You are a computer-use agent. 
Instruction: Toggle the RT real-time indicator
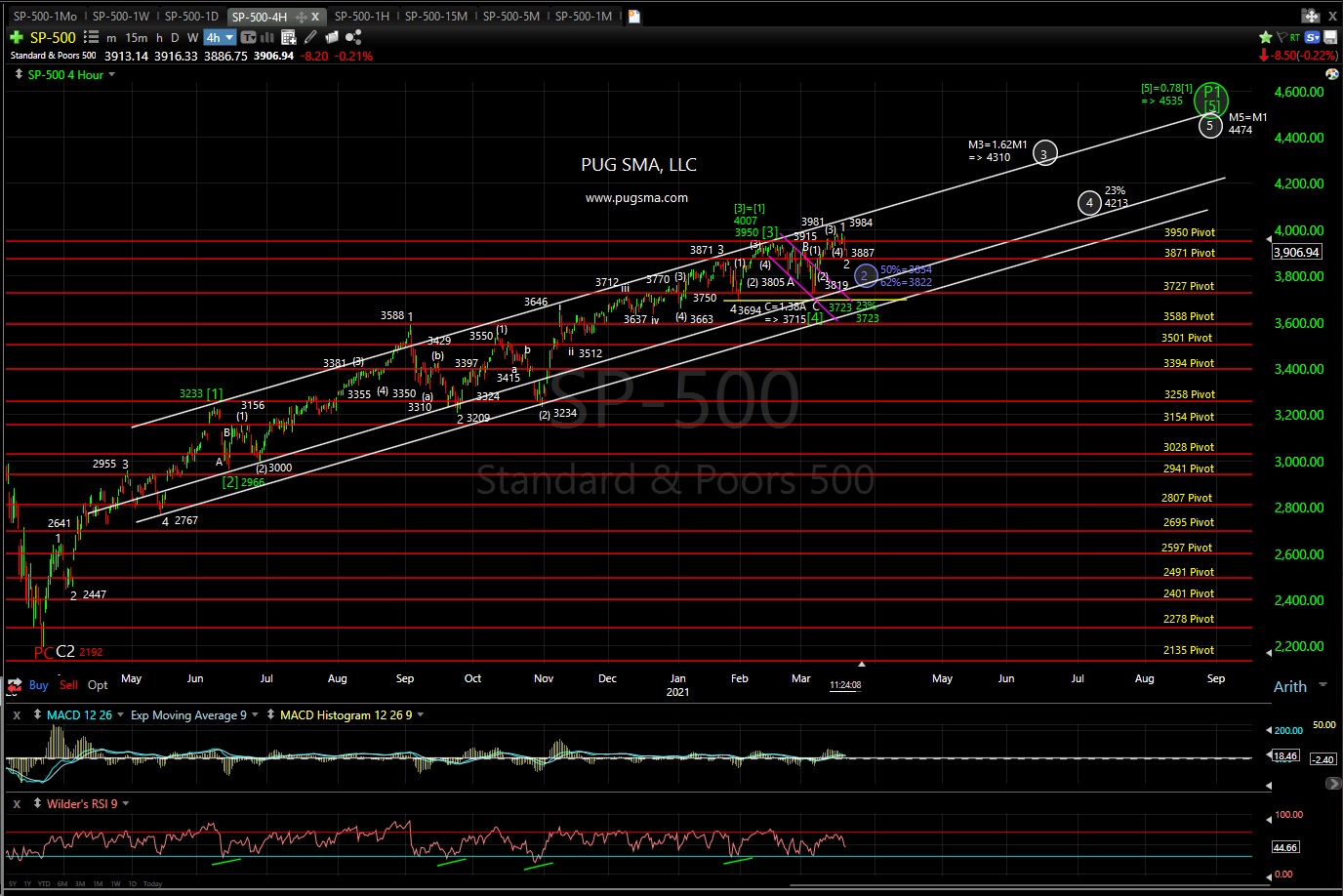1295,37
